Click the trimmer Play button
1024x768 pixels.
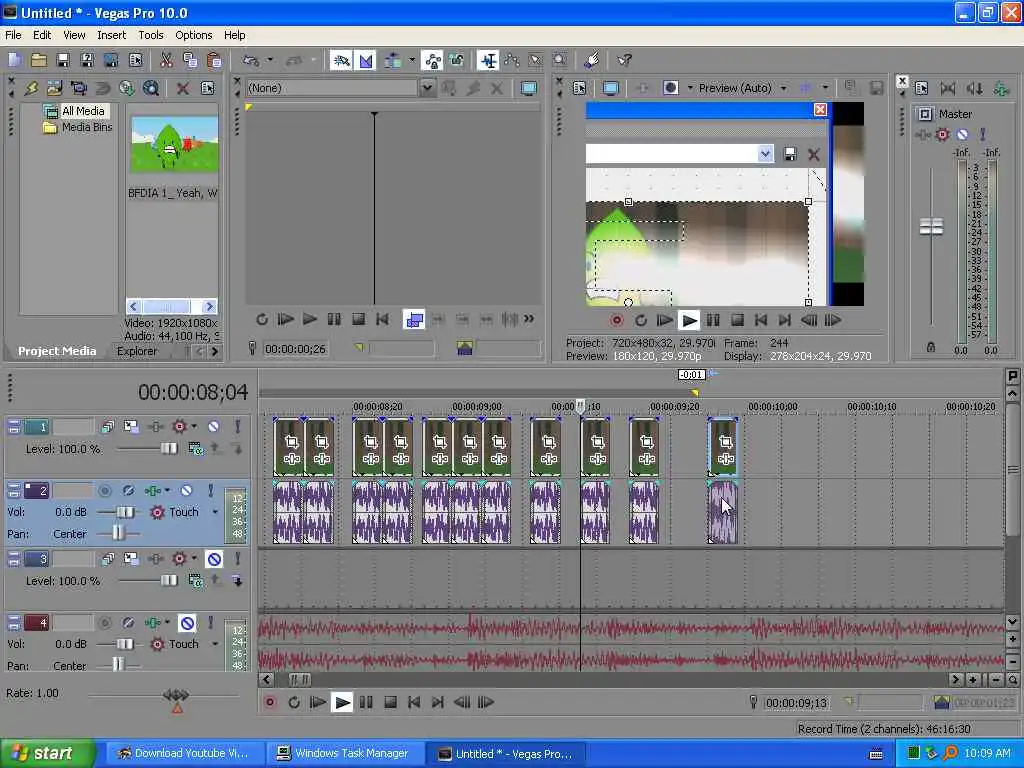point(310,319)
